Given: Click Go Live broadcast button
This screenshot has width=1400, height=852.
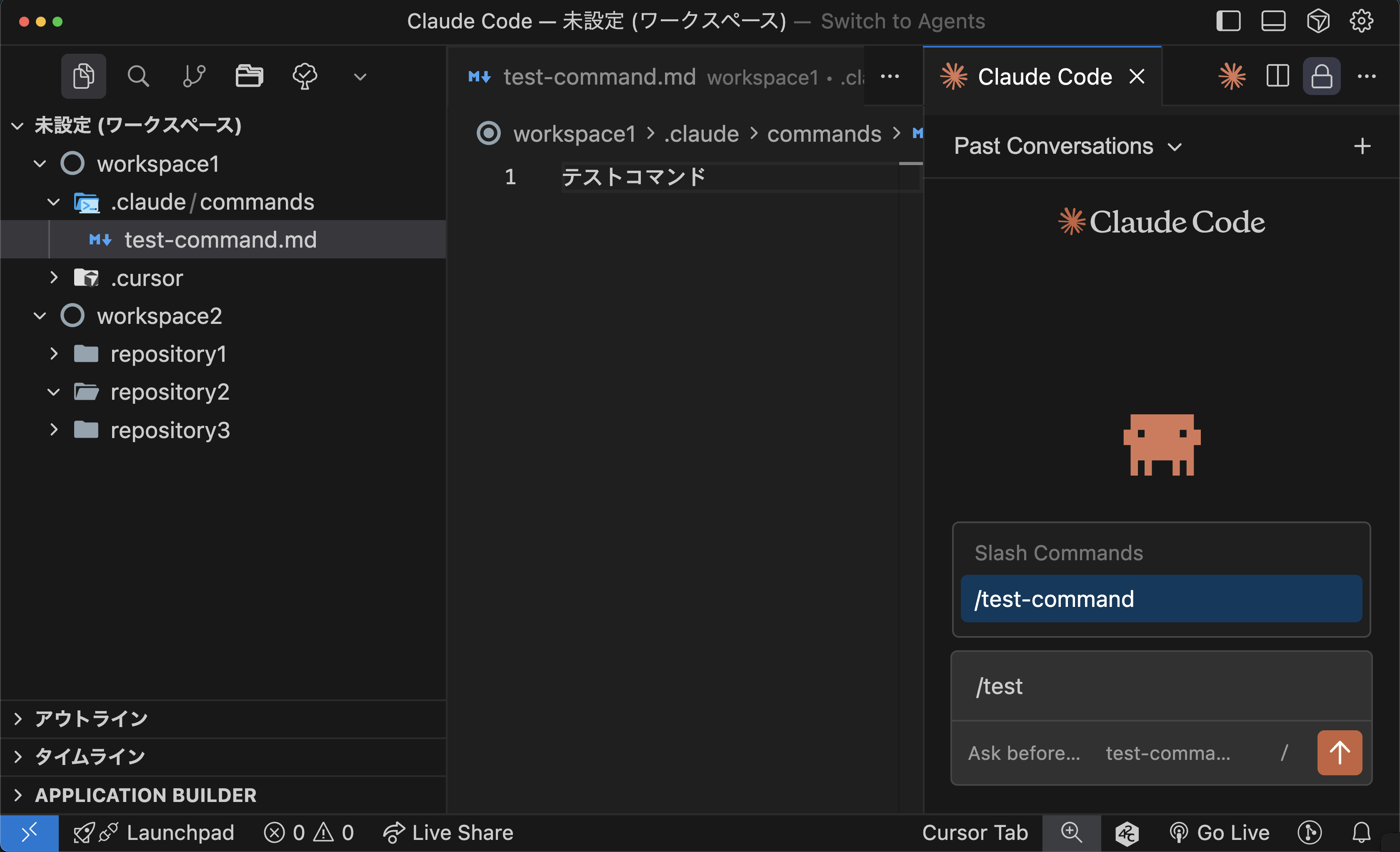Looking at the screenshot, I should tap(1219, 833).
